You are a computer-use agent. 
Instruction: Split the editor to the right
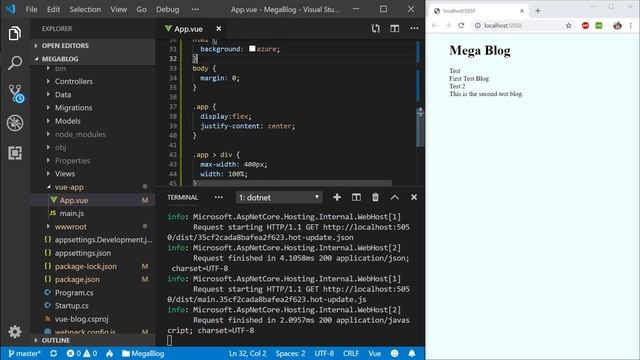394,28
